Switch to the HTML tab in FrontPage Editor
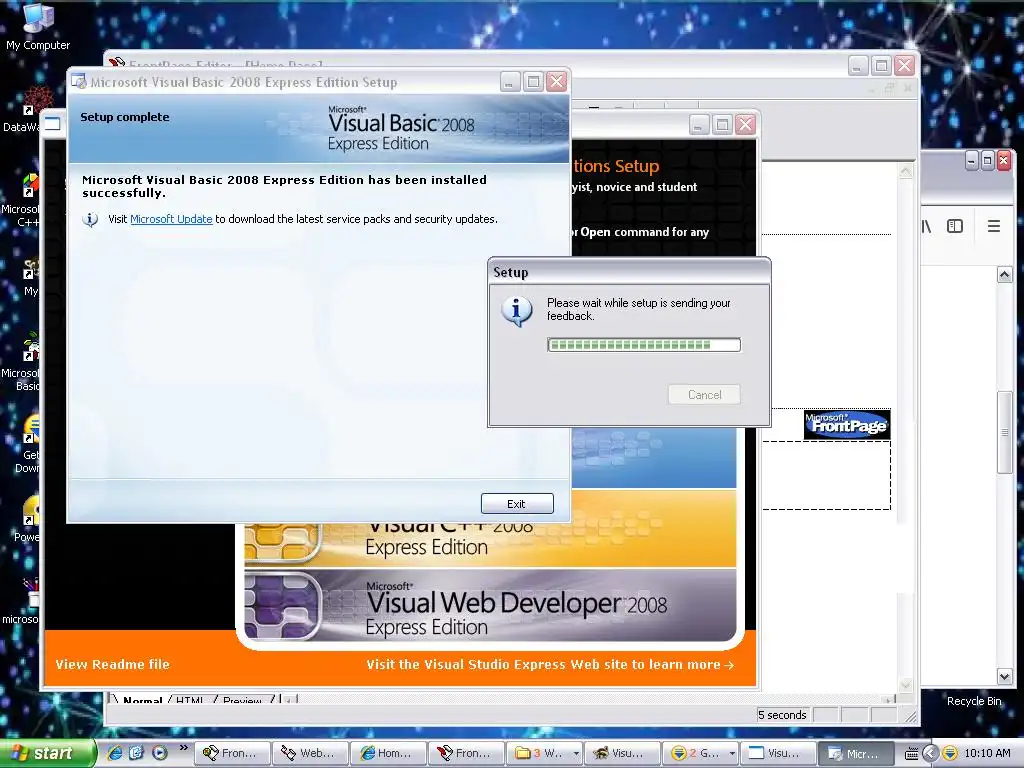This screenshot has height=768, width=1024. coord(189,699)
